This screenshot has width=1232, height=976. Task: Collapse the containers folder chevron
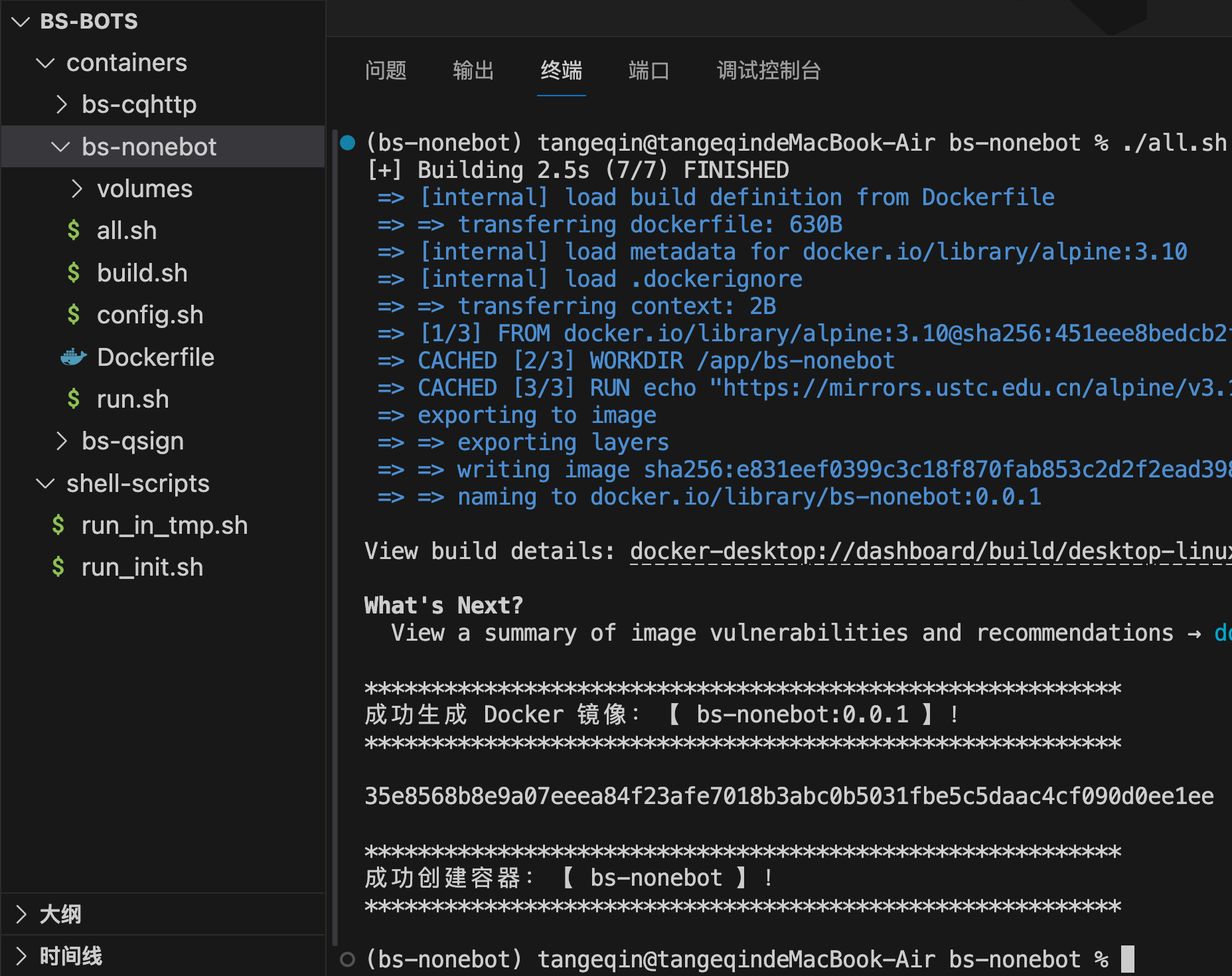tap(45, 63)
